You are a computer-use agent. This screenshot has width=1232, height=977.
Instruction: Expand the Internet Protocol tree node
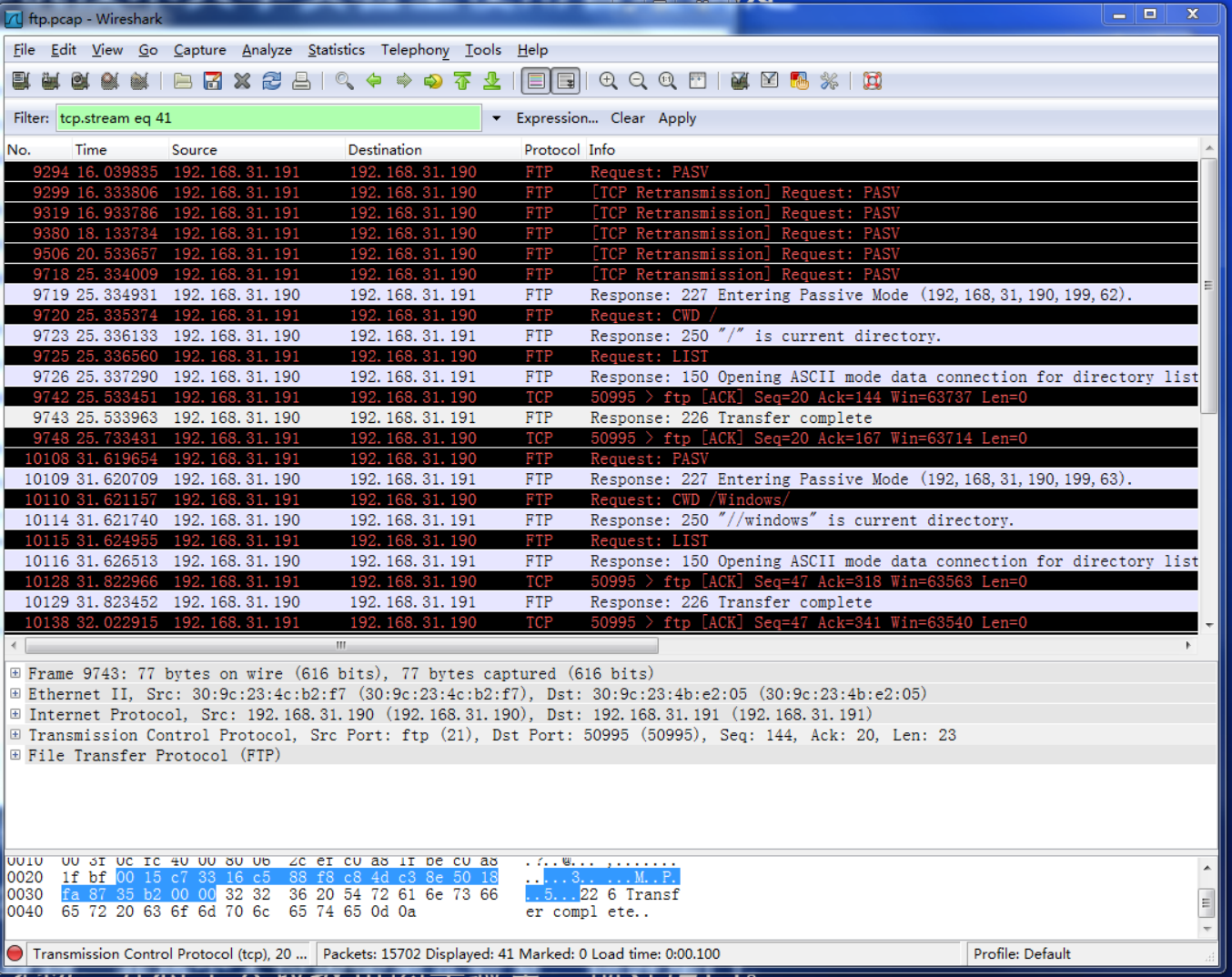(15, 714)
